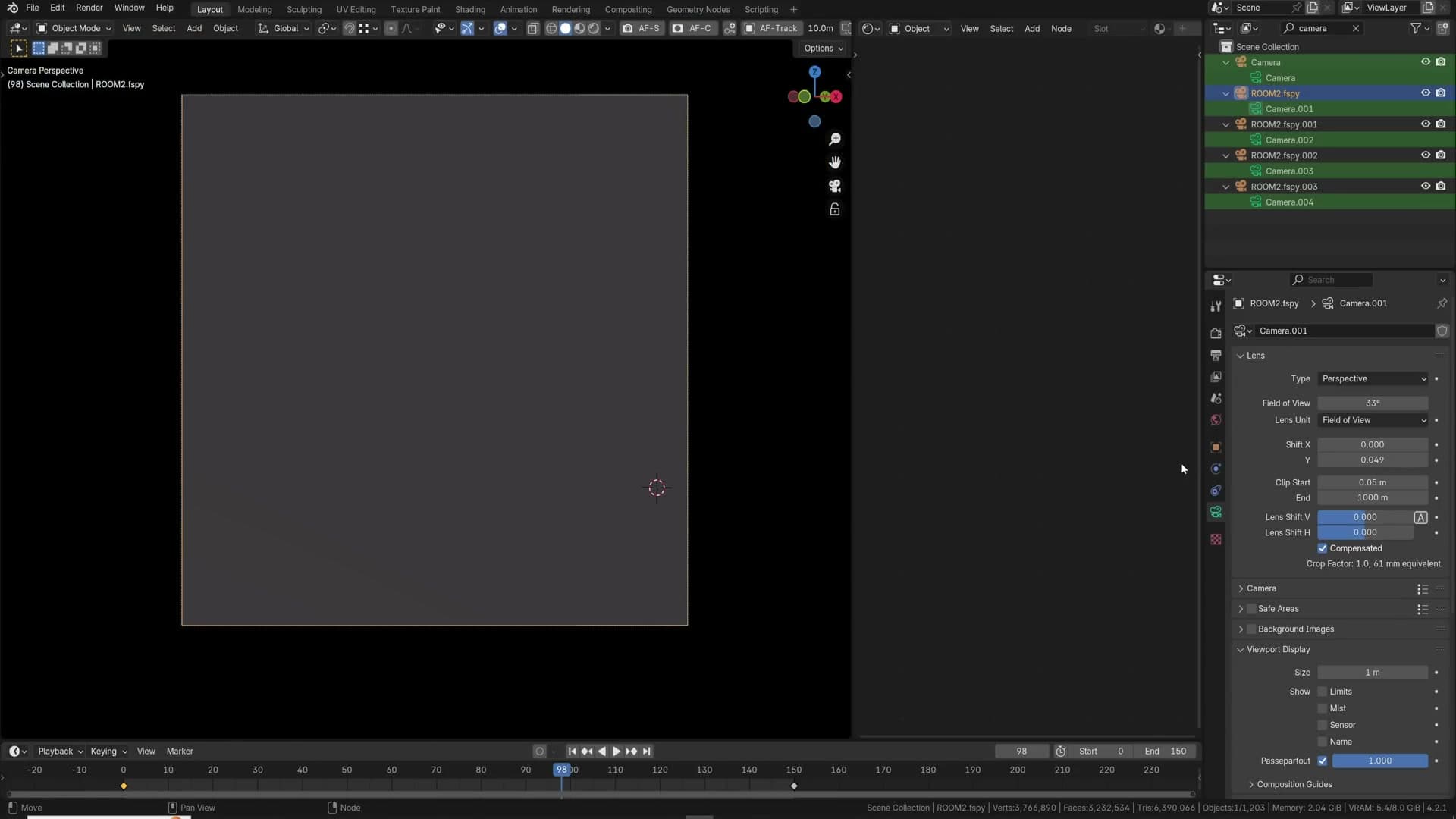Select wireframe viewport shading
The height and width of the screenshot is (819, 1456).
tap(551, 28)
